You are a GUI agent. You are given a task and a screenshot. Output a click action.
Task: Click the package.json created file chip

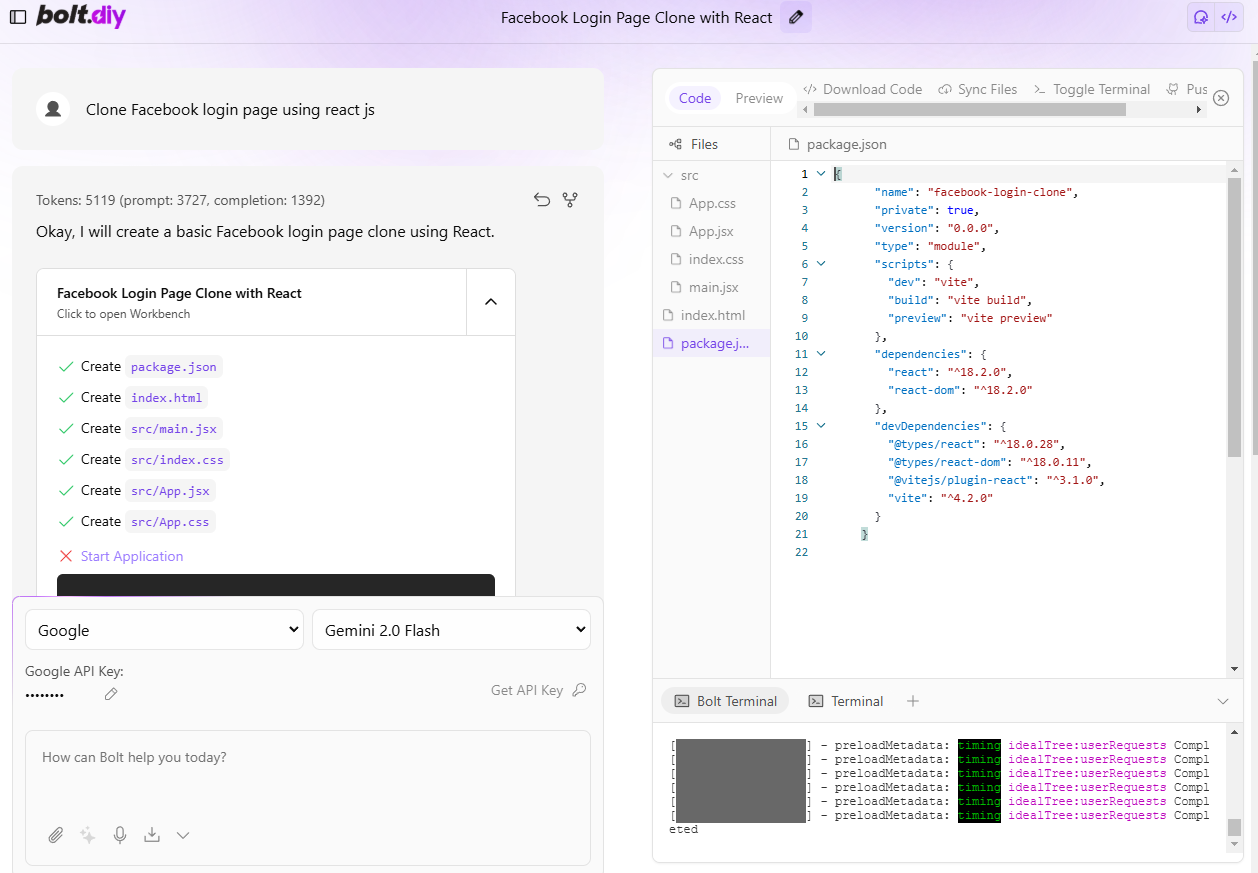[x=174, y=367]
